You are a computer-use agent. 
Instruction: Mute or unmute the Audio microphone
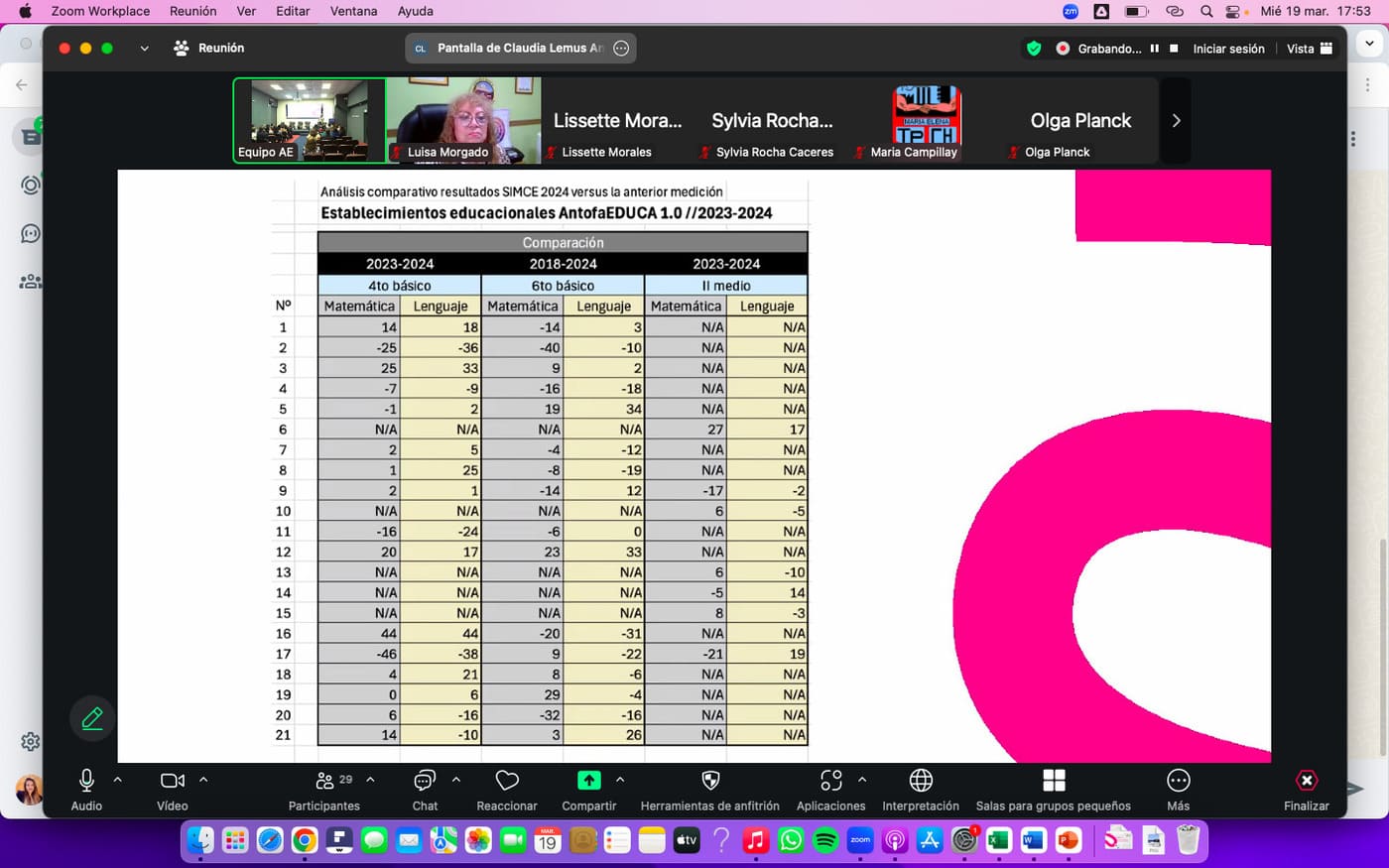click(86, 781)
